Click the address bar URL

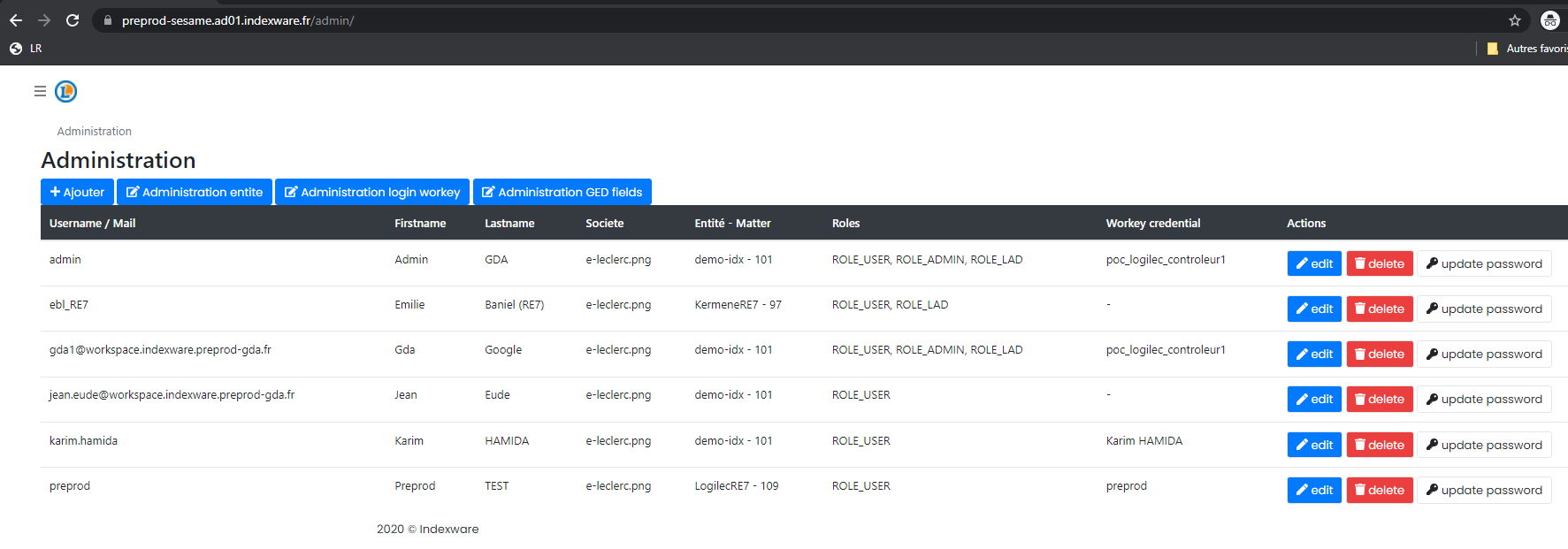click(x=238, y=20)
